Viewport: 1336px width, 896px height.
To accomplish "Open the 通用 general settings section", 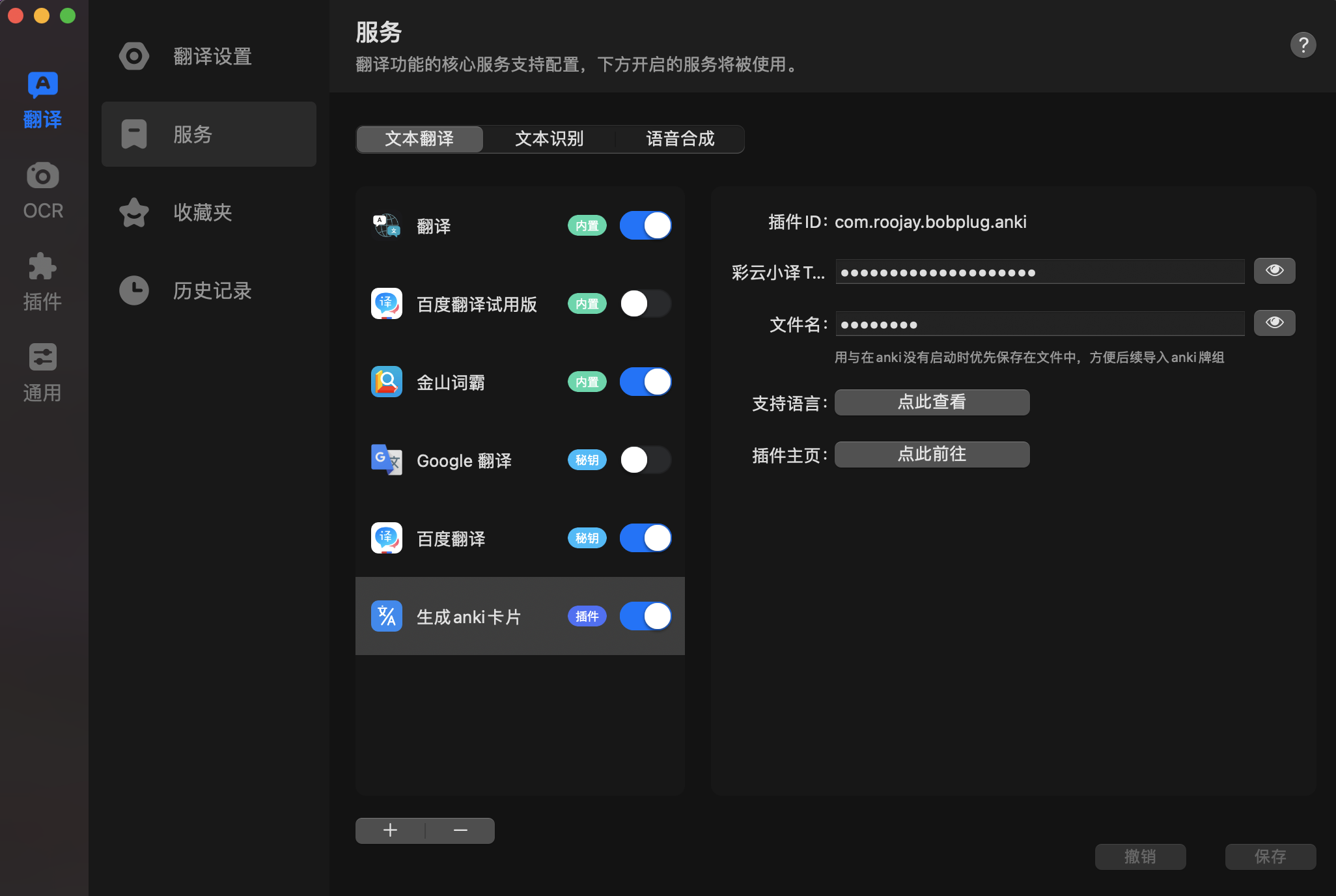I will [42, 371].
